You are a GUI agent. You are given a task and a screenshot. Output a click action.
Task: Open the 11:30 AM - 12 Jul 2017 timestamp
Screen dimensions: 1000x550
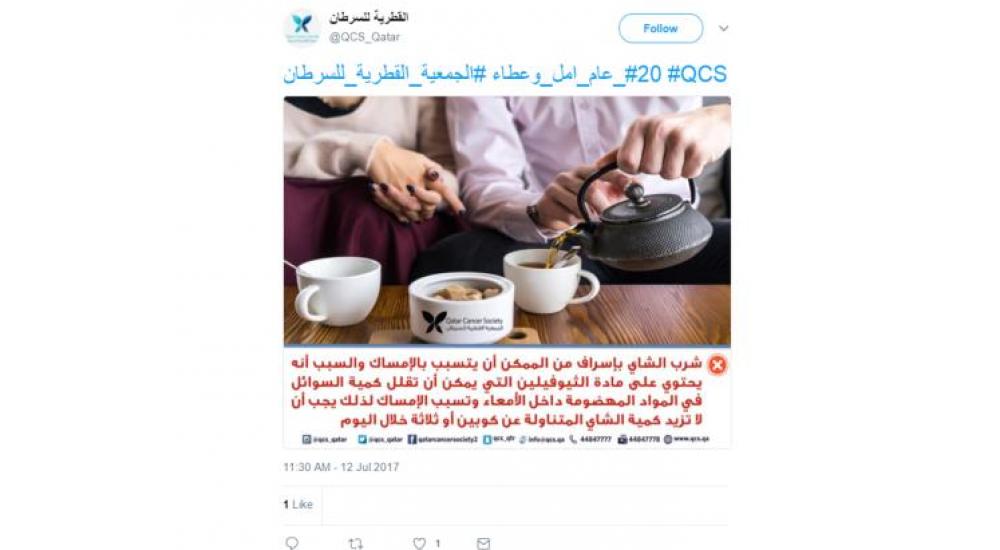pos(341,467)
